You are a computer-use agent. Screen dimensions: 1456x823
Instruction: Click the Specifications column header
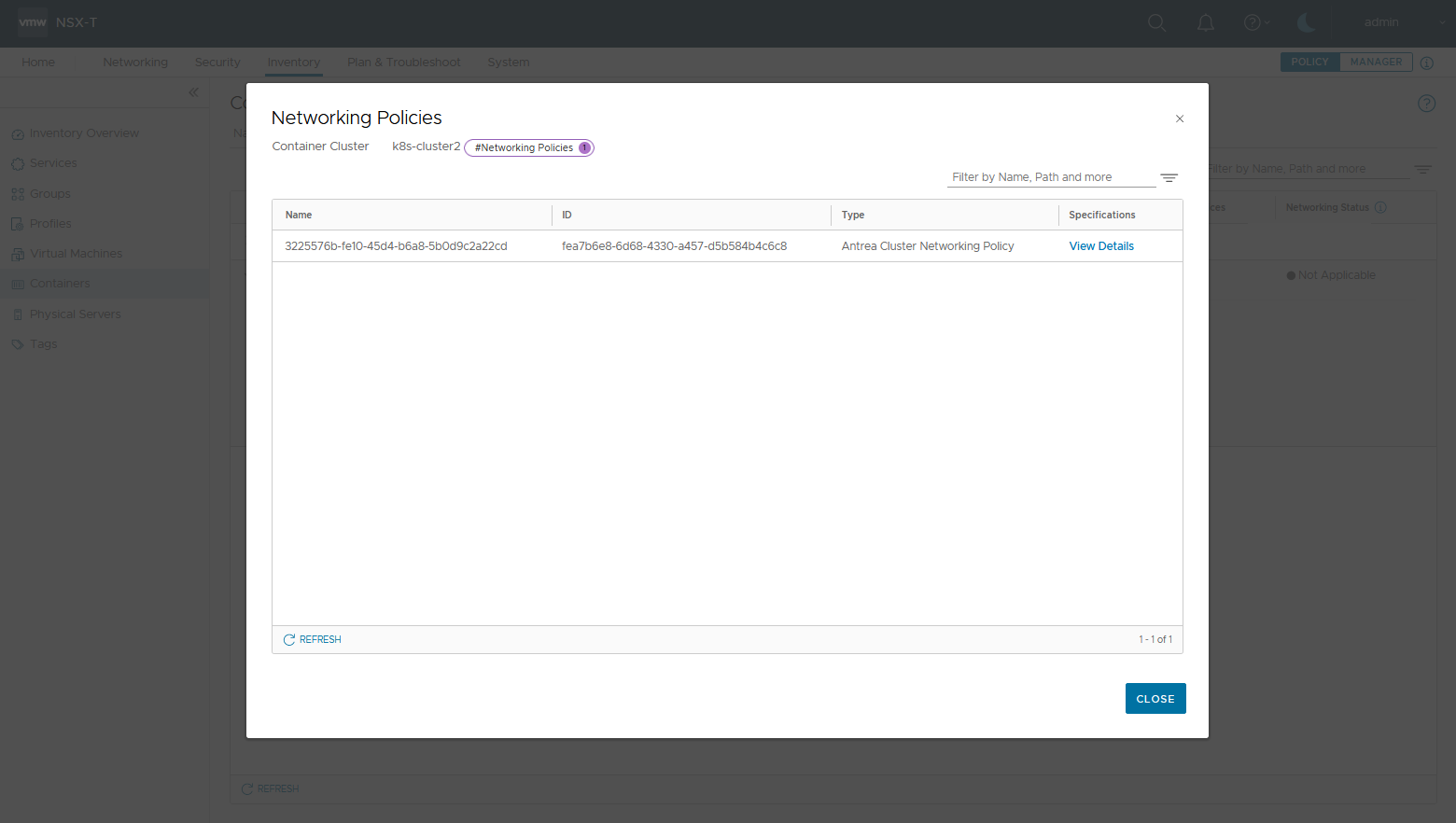(1102, 215)
